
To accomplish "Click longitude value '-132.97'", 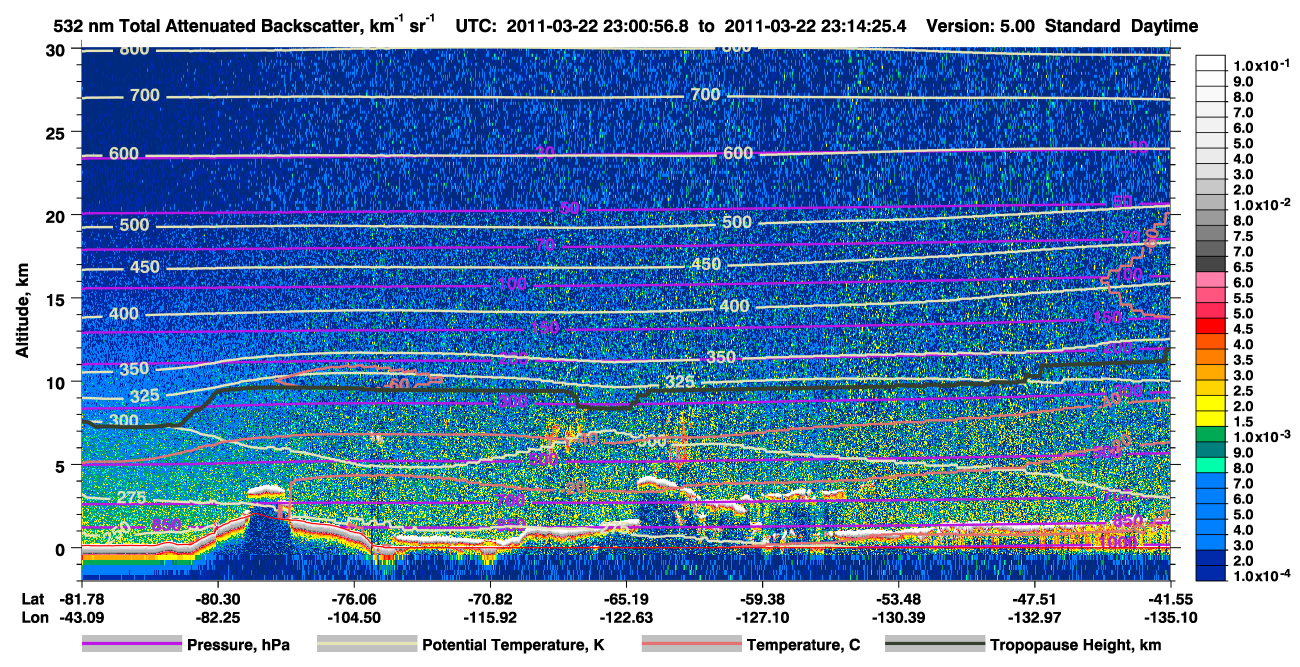I will pos(1034,618).
